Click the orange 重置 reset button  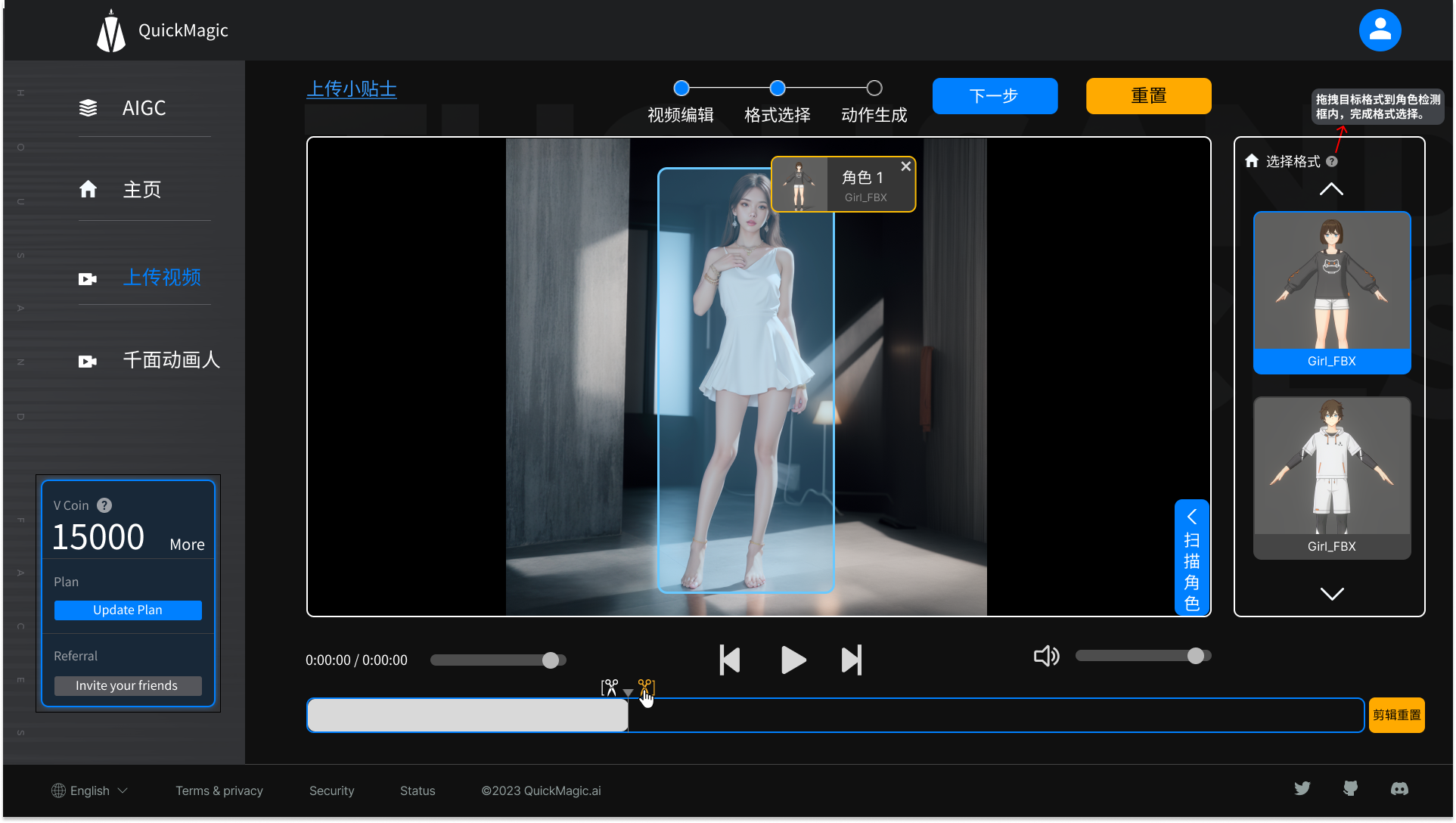(1148, 96)
